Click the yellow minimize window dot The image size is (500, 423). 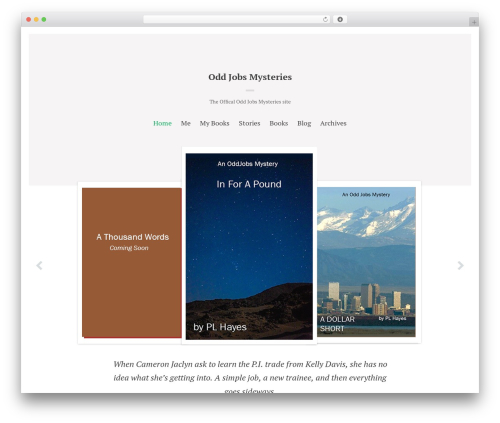pos(36,20)
